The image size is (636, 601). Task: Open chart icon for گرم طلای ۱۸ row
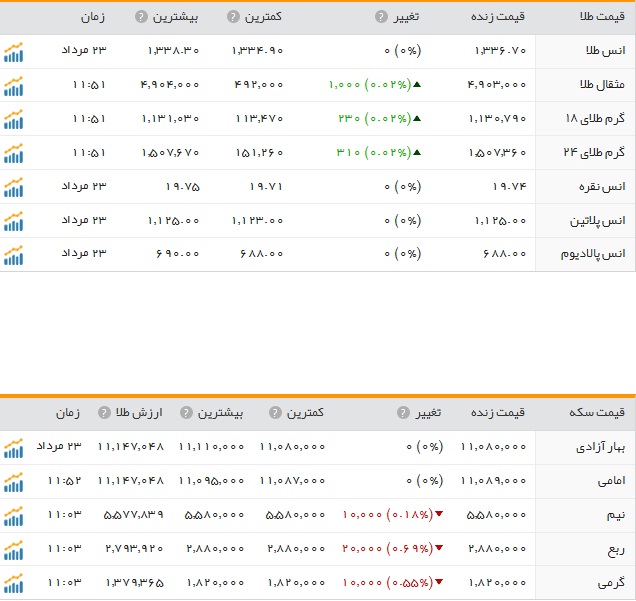tap(13, 119)
